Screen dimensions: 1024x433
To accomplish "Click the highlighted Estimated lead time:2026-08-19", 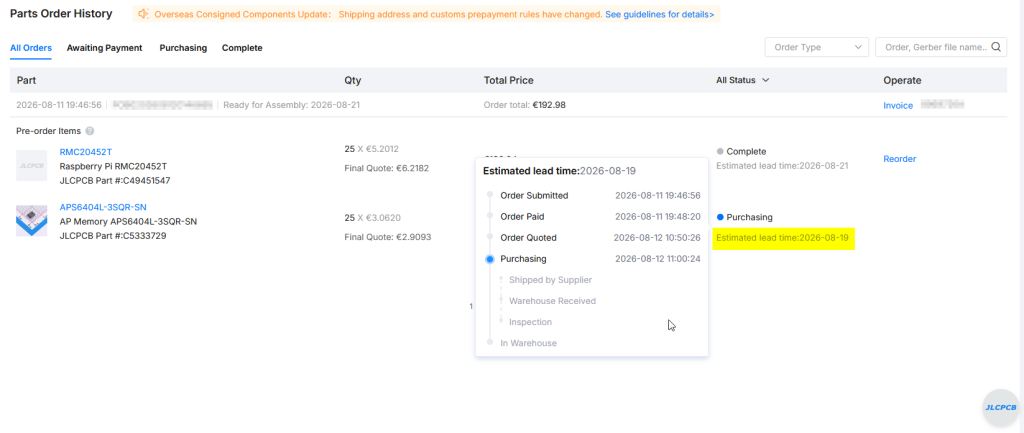I will pyautogui.click(x=782, y=238).
